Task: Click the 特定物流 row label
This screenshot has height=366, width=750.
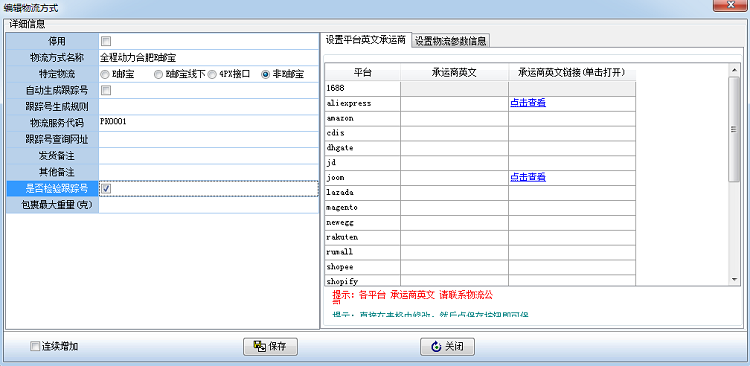Action: coord(52,74)
